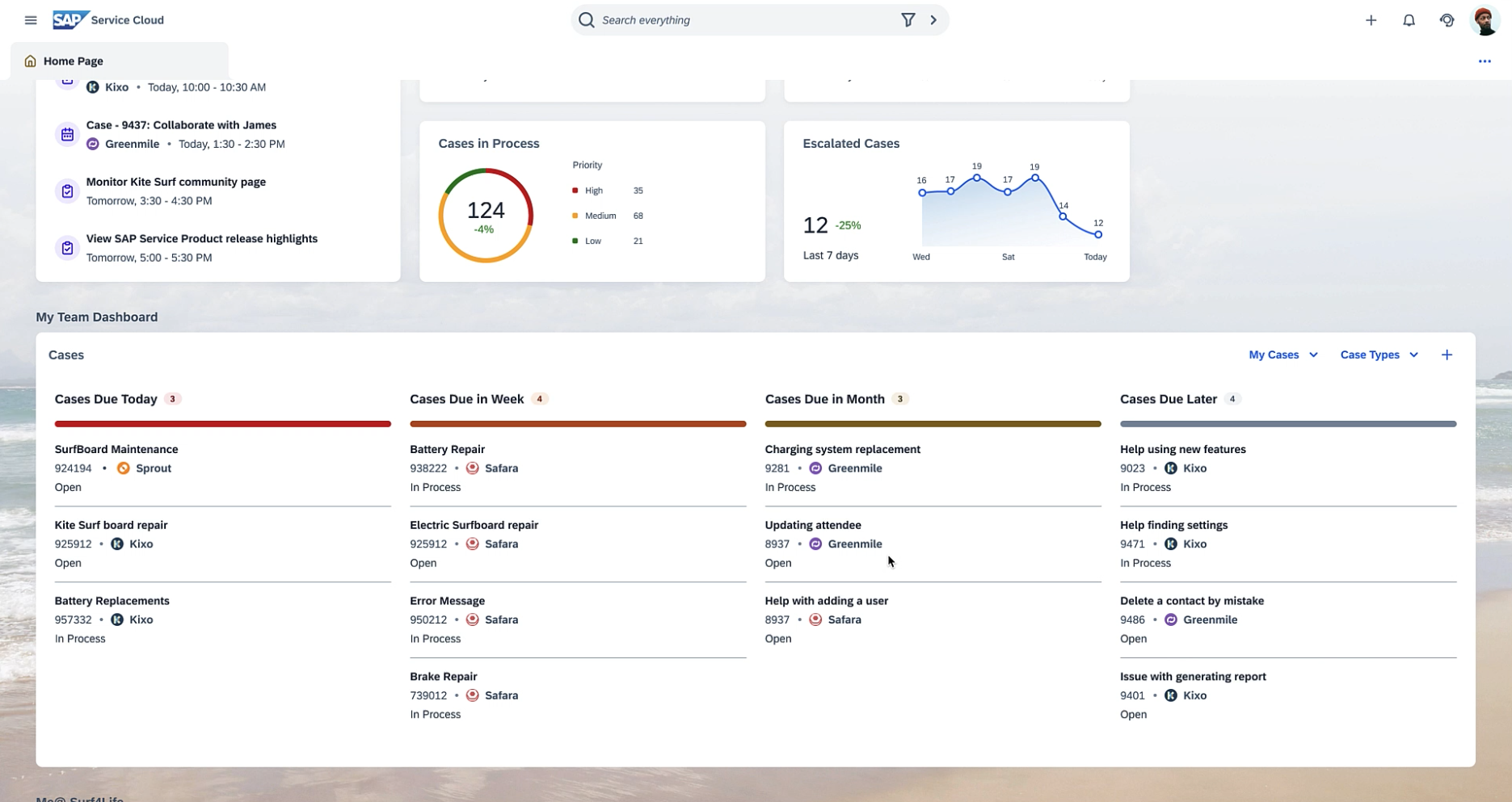Open the support headset icon

pyautogui.click(x=1447, y=20)
